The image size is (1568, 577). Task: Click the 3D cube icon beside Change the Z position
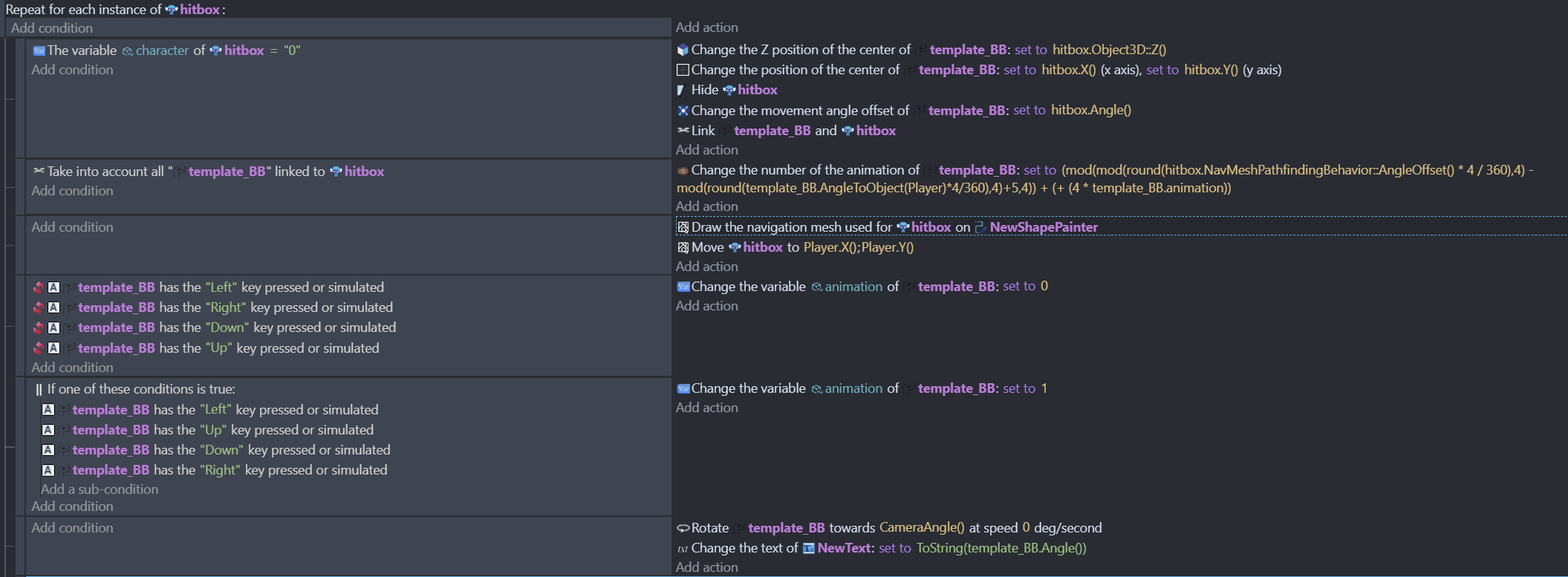point(683,50)
